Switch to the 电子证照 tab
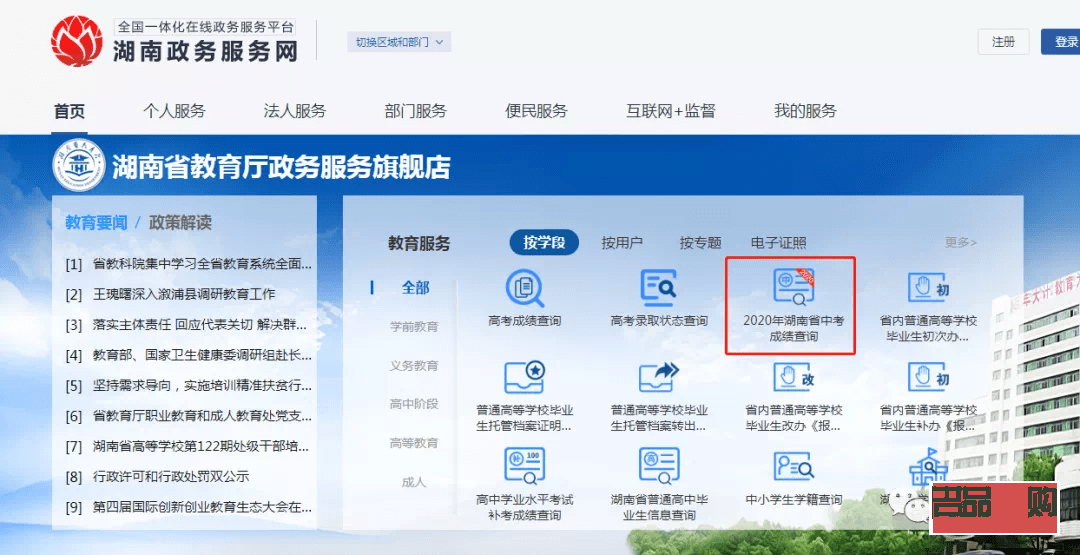This screenshot has width=1080, height=555. click(x=778, y=243)
